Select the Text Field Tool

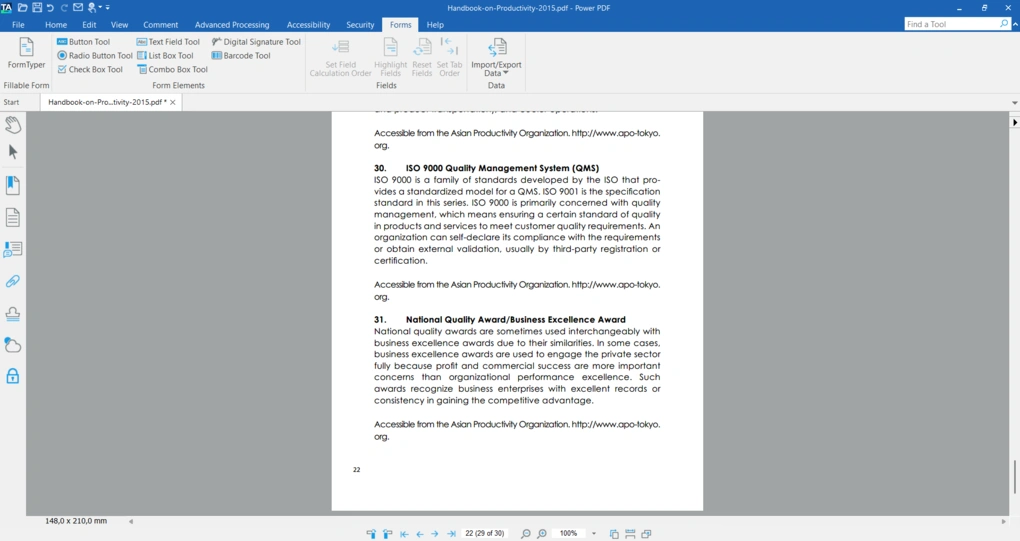[168, 42]
